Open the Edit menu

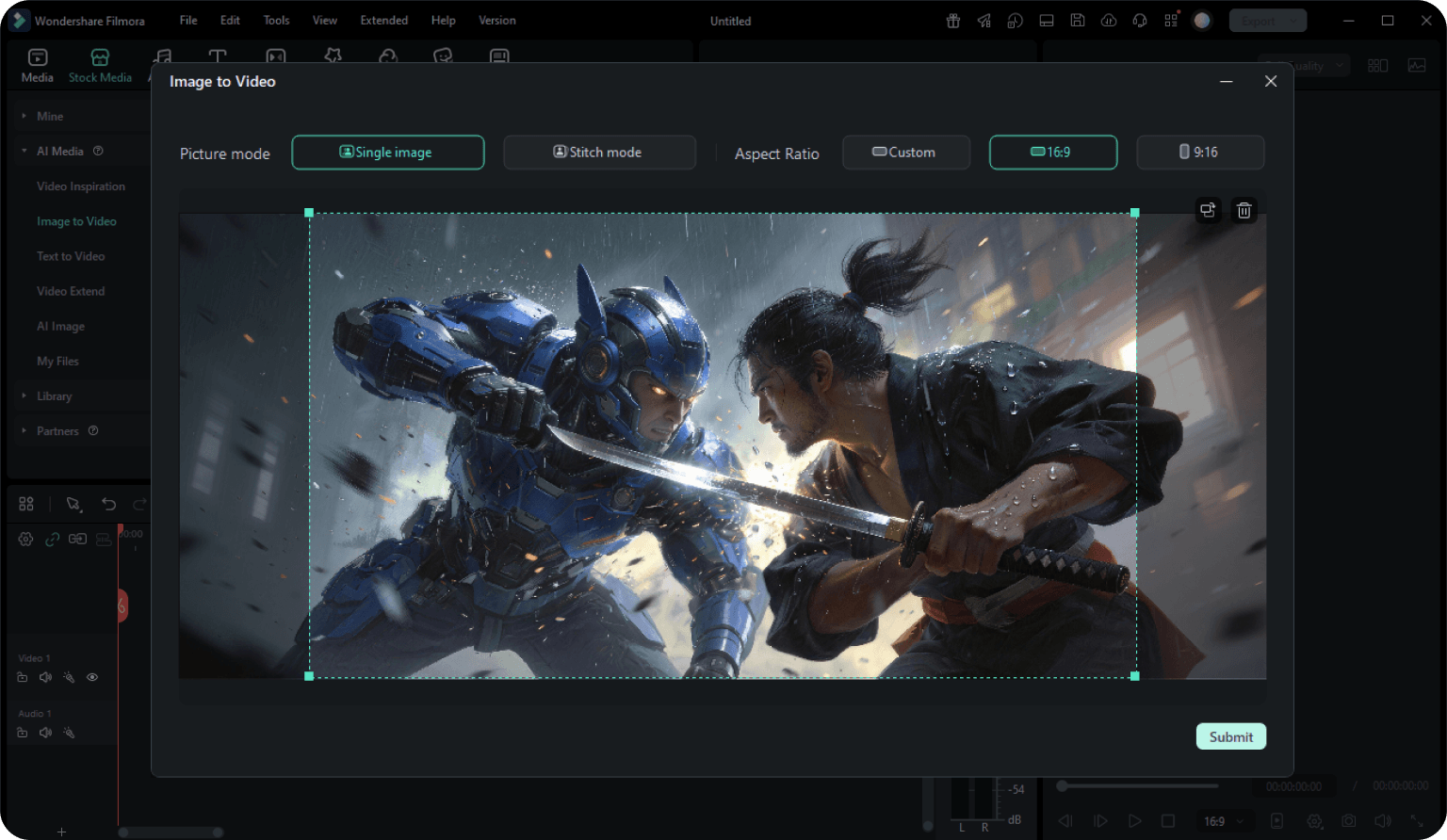tap(230, 20)
